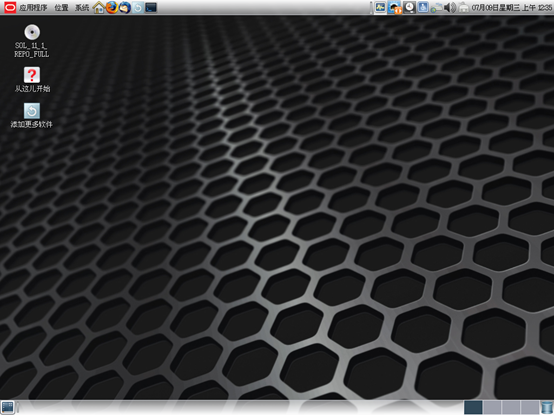Launch Firefox web browser from panel

coord(112,7)
